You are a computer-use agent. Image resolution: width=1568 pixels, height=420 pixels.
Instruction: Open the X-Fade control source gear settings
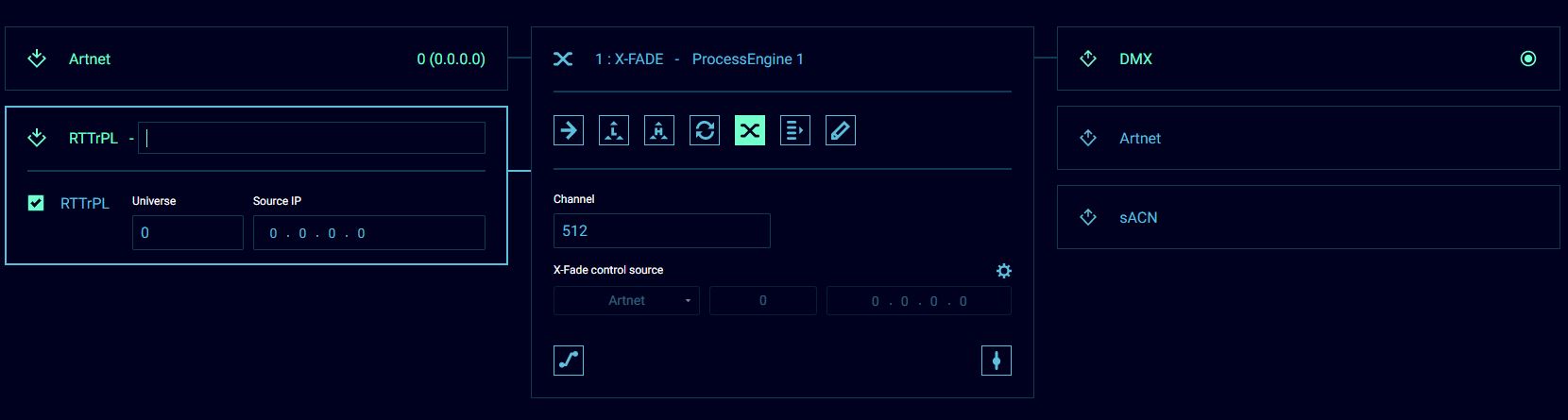[x=1003, y=271]
